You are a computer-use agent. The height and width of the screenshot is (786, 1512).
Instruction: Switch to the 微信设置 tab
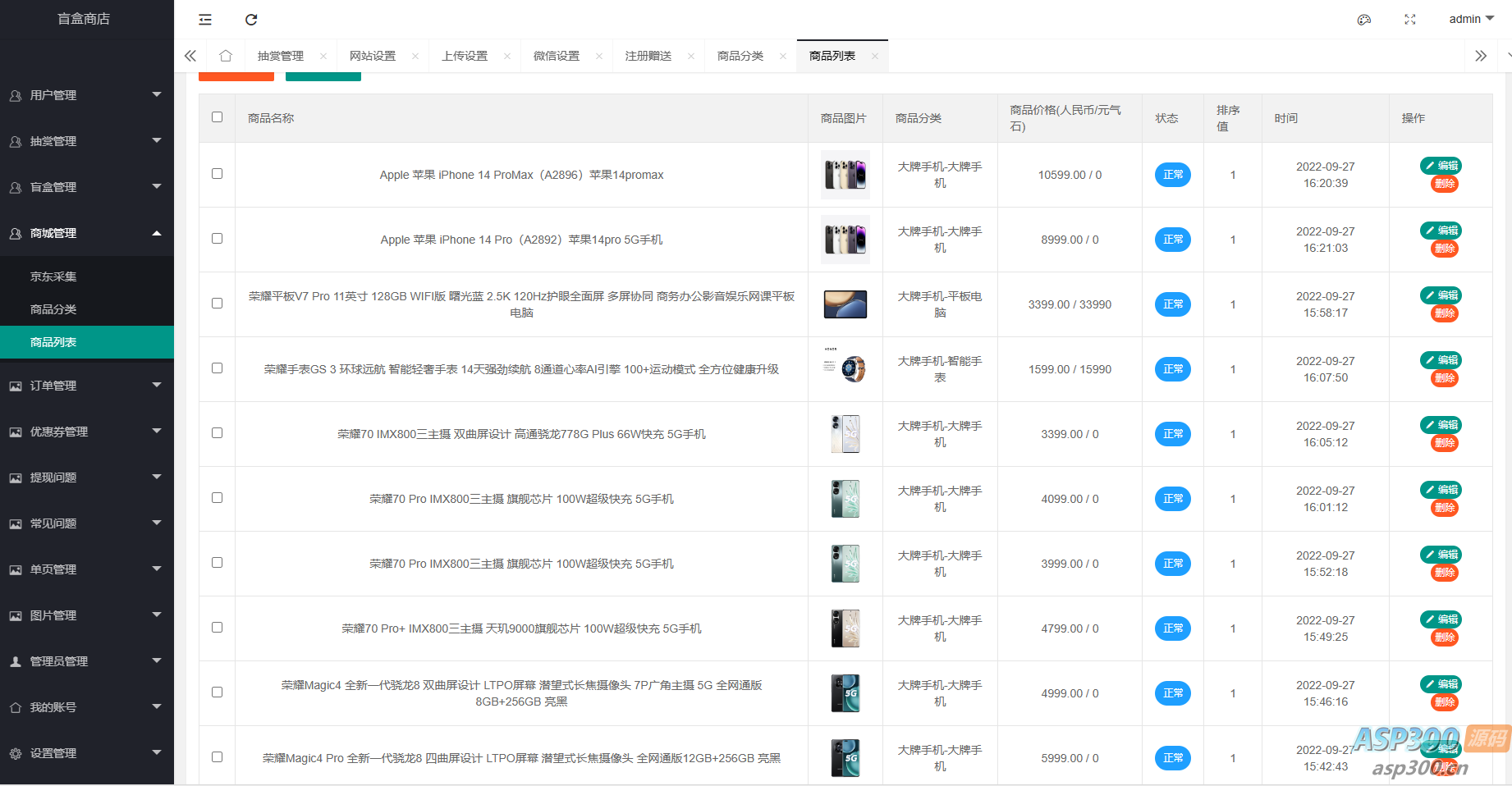pos(557,56)
